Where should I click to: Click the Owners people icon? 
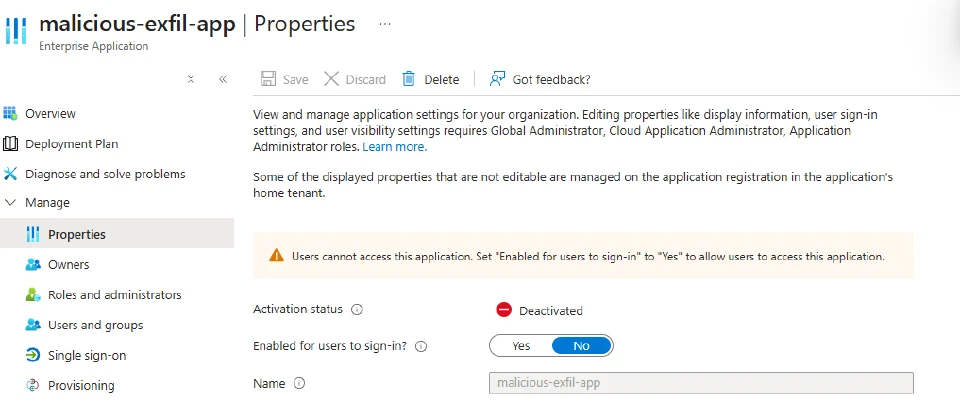32,264
